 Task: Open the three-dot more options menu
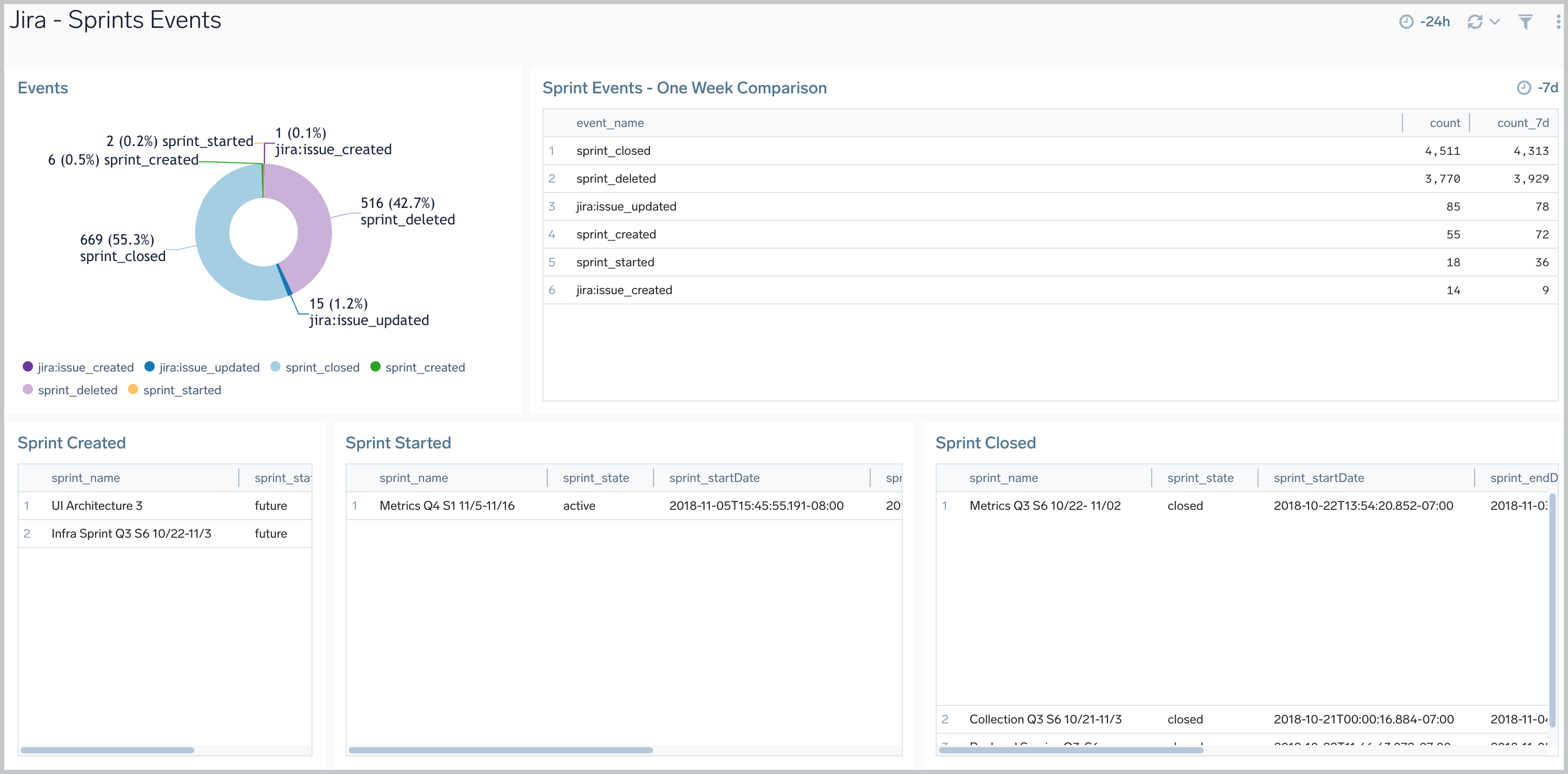[1558, 22]
